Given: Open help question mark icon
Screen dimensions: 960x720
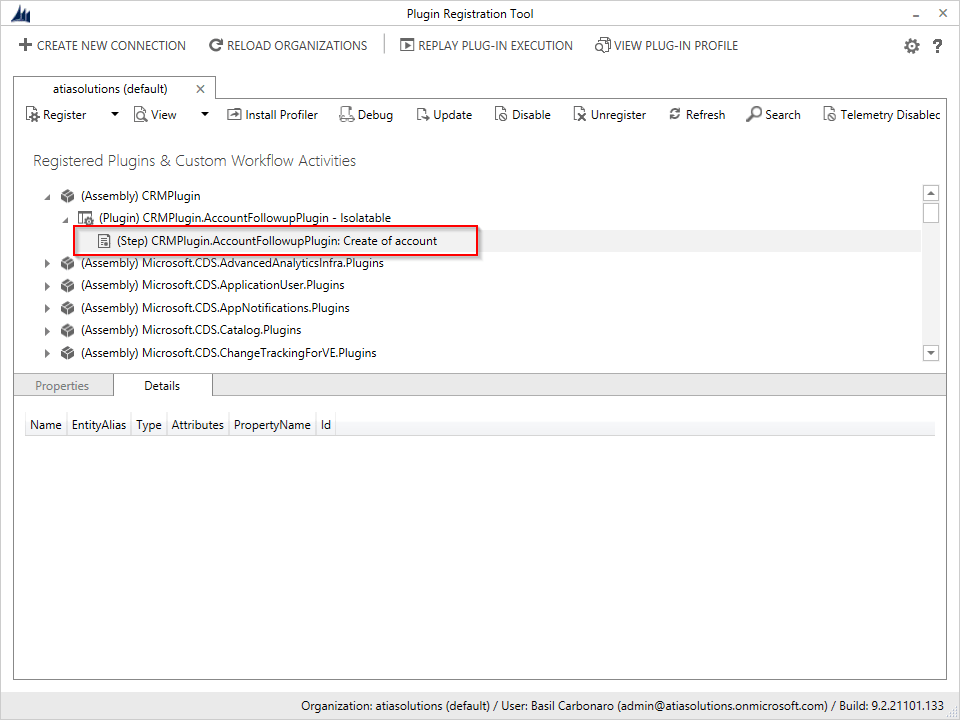Looking at the screenshot, I should (x=937, y=46).
